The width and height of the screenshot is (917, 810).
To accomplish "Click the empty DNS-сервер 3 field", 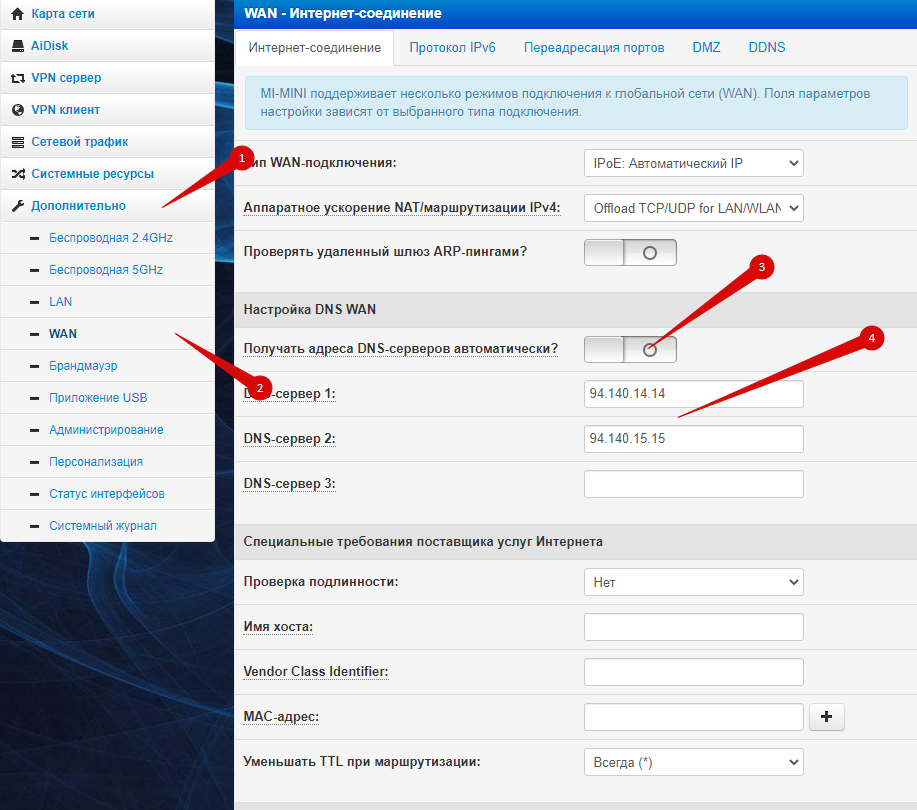I will click(x=694, y=484).
